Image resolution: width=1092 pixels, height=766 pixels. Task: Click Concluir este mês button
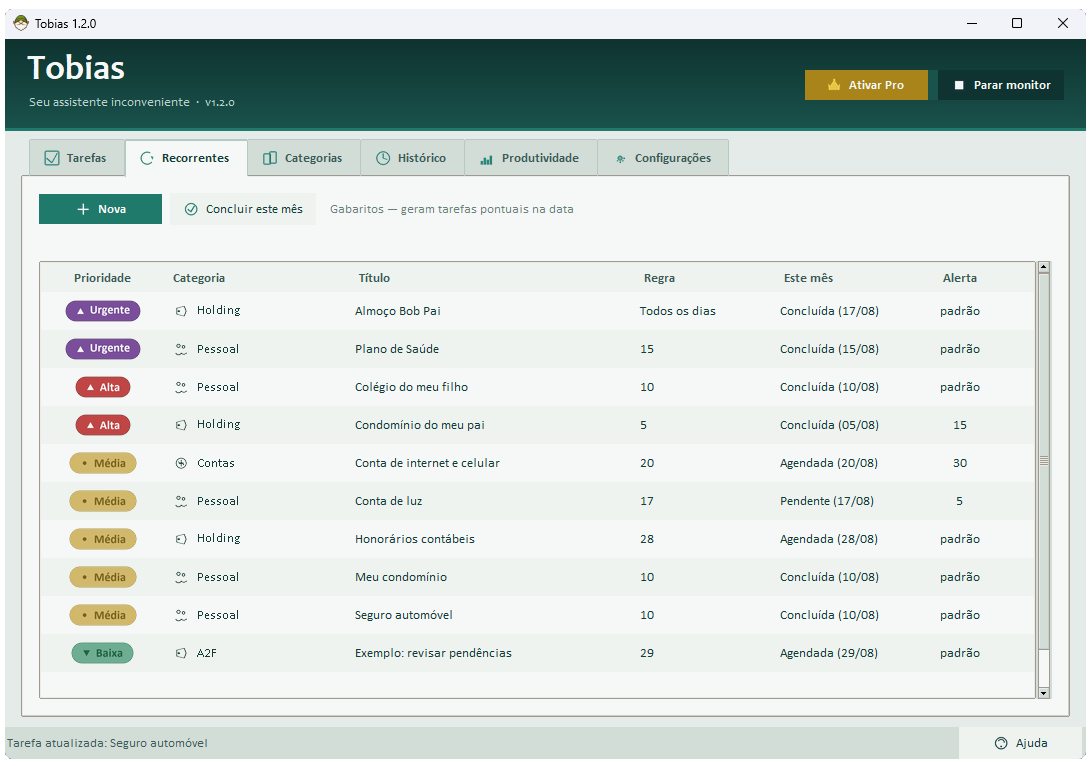[243, 209]
